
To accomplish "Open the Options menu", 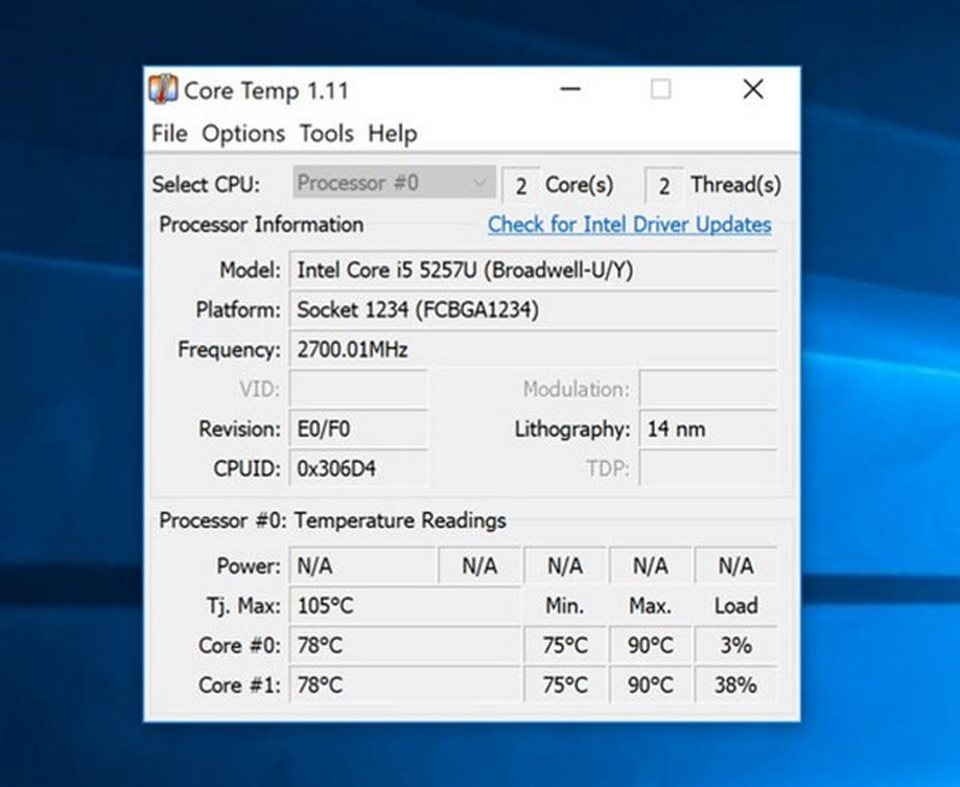I will point(245,133).
